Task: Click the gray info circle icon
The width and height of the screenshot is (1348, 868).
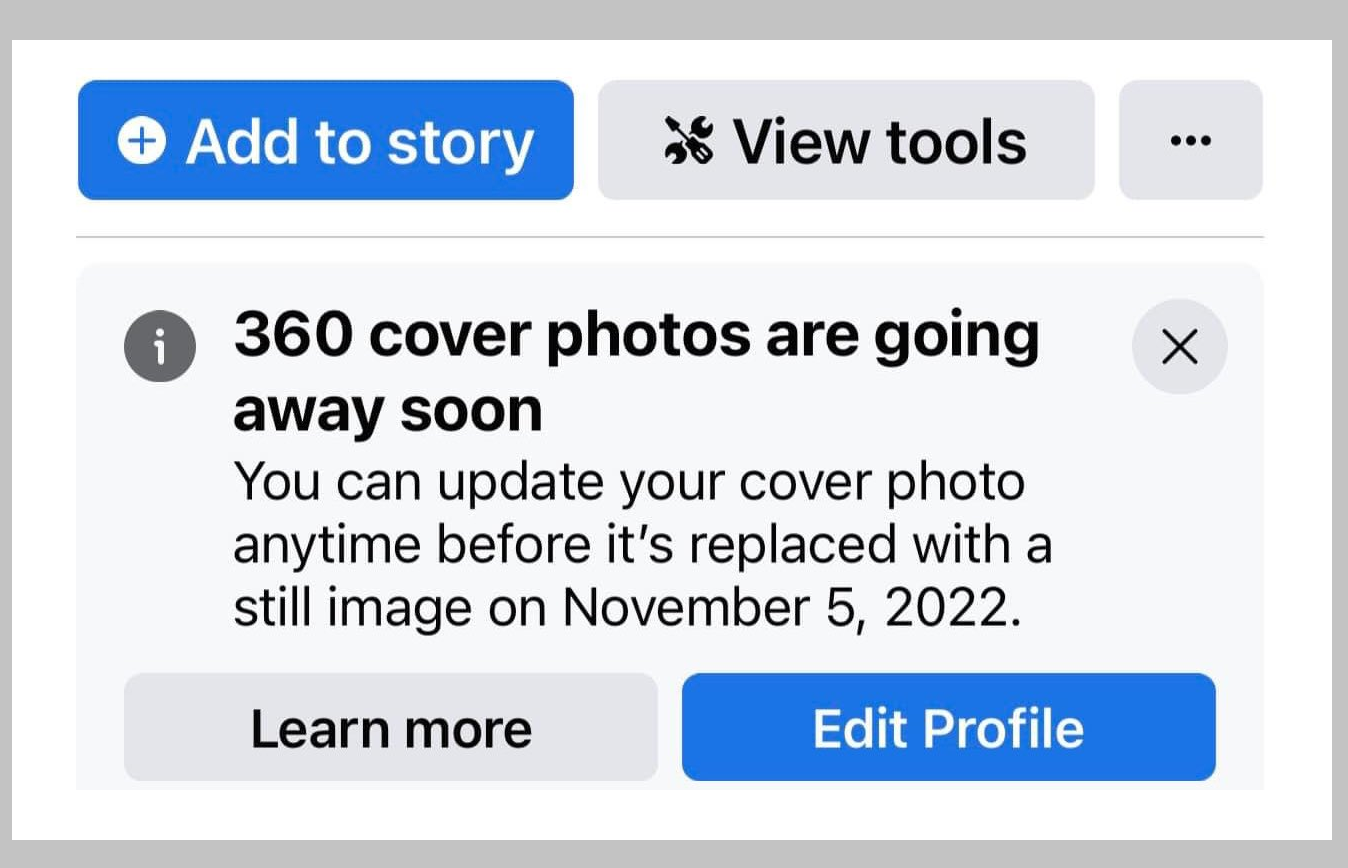Action: (160, 345)
